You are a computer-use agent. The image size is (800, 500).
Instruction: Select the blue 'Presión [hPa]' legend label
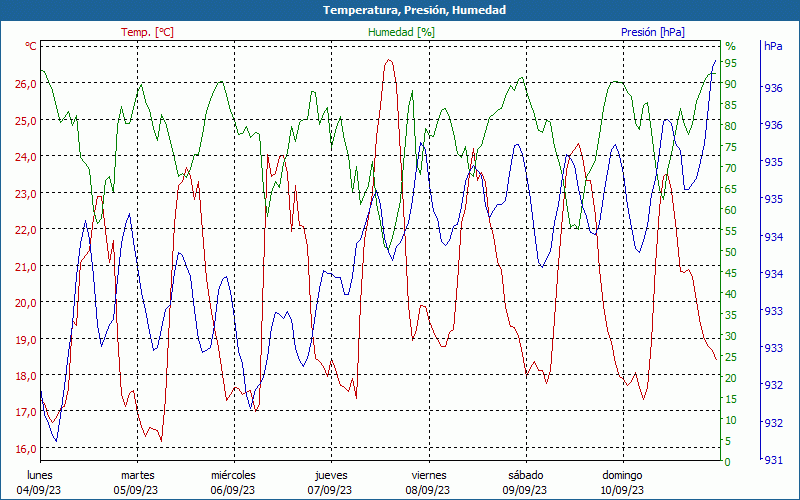click(653, 32)
